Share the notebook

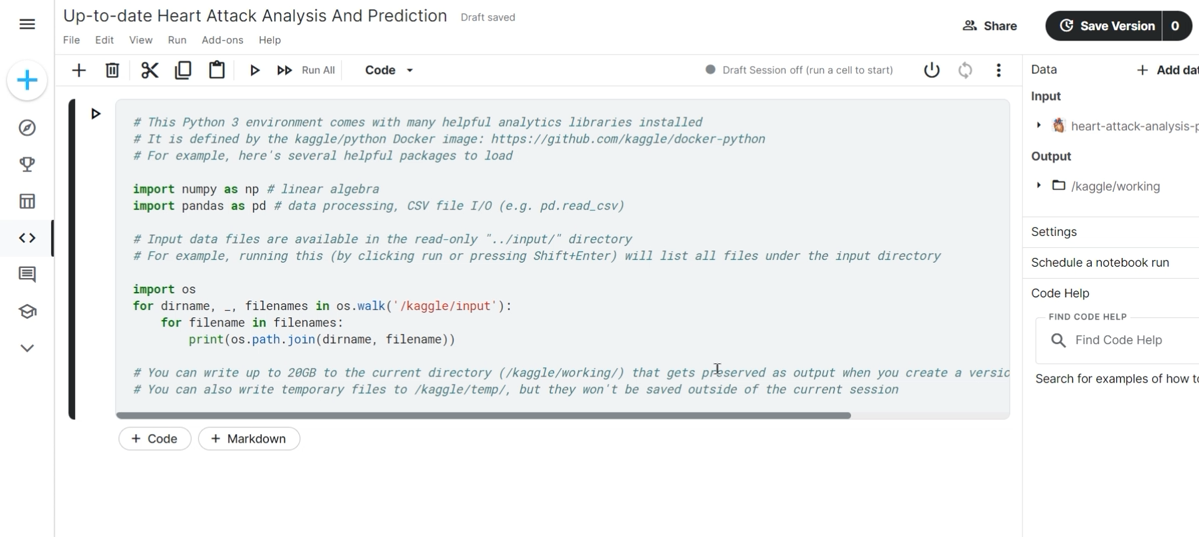(x=989, y=26)
